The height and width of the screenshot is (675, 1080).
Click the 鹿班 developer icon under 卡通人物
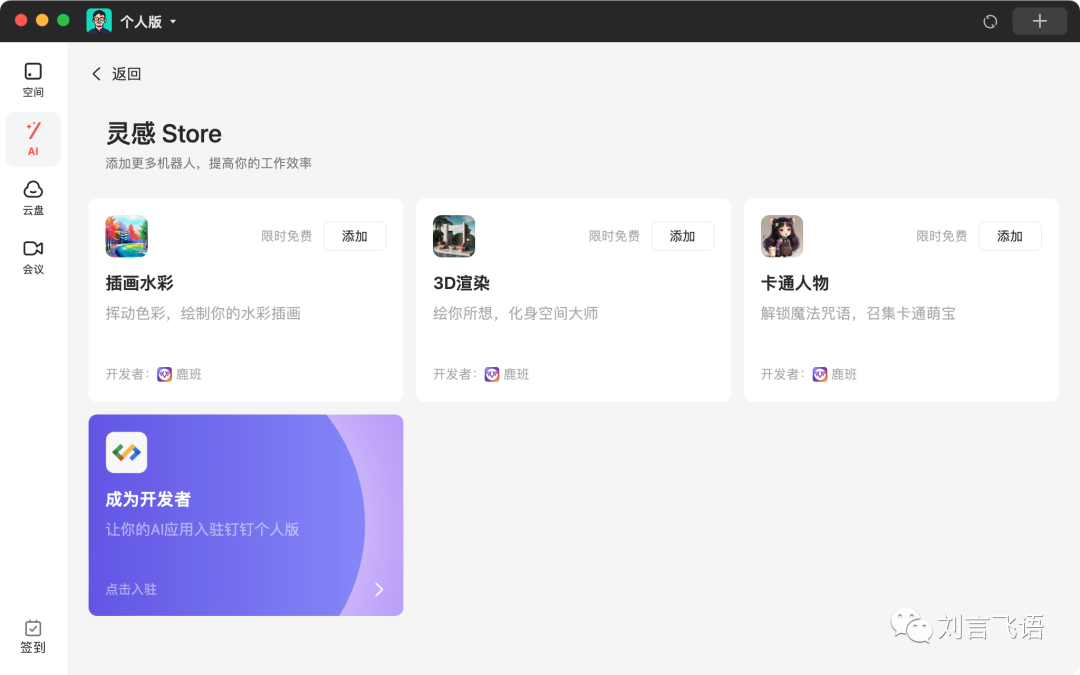tap(820, 374)
